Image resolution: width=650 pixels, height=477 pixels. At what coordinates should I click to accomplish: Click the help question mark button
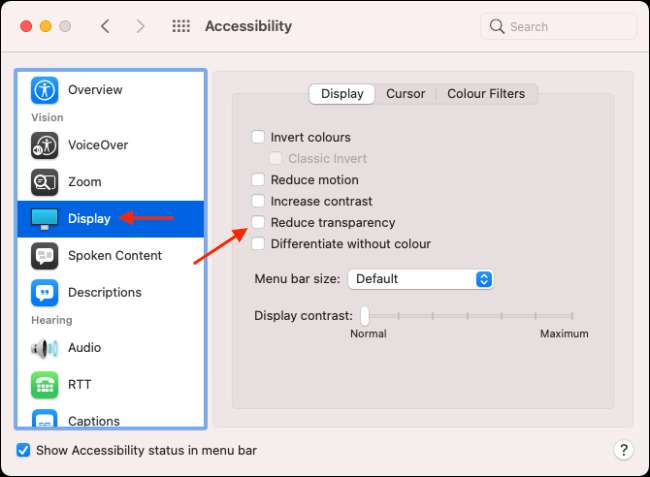[x=622, y=450]
